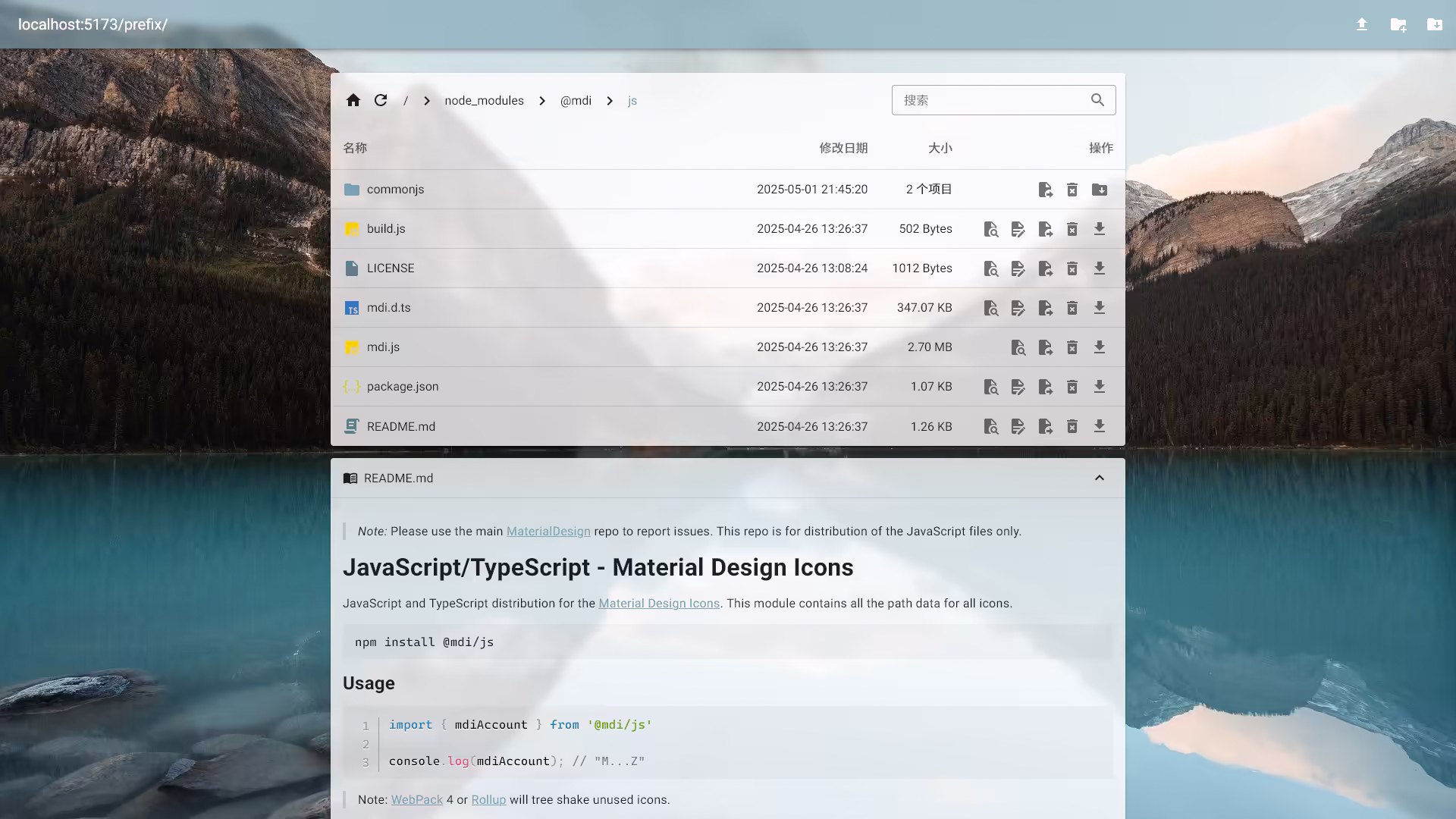Viewport: 1456px width, 819px height.
Task: Collapse the README.md preview panel
Action: 1100,478
